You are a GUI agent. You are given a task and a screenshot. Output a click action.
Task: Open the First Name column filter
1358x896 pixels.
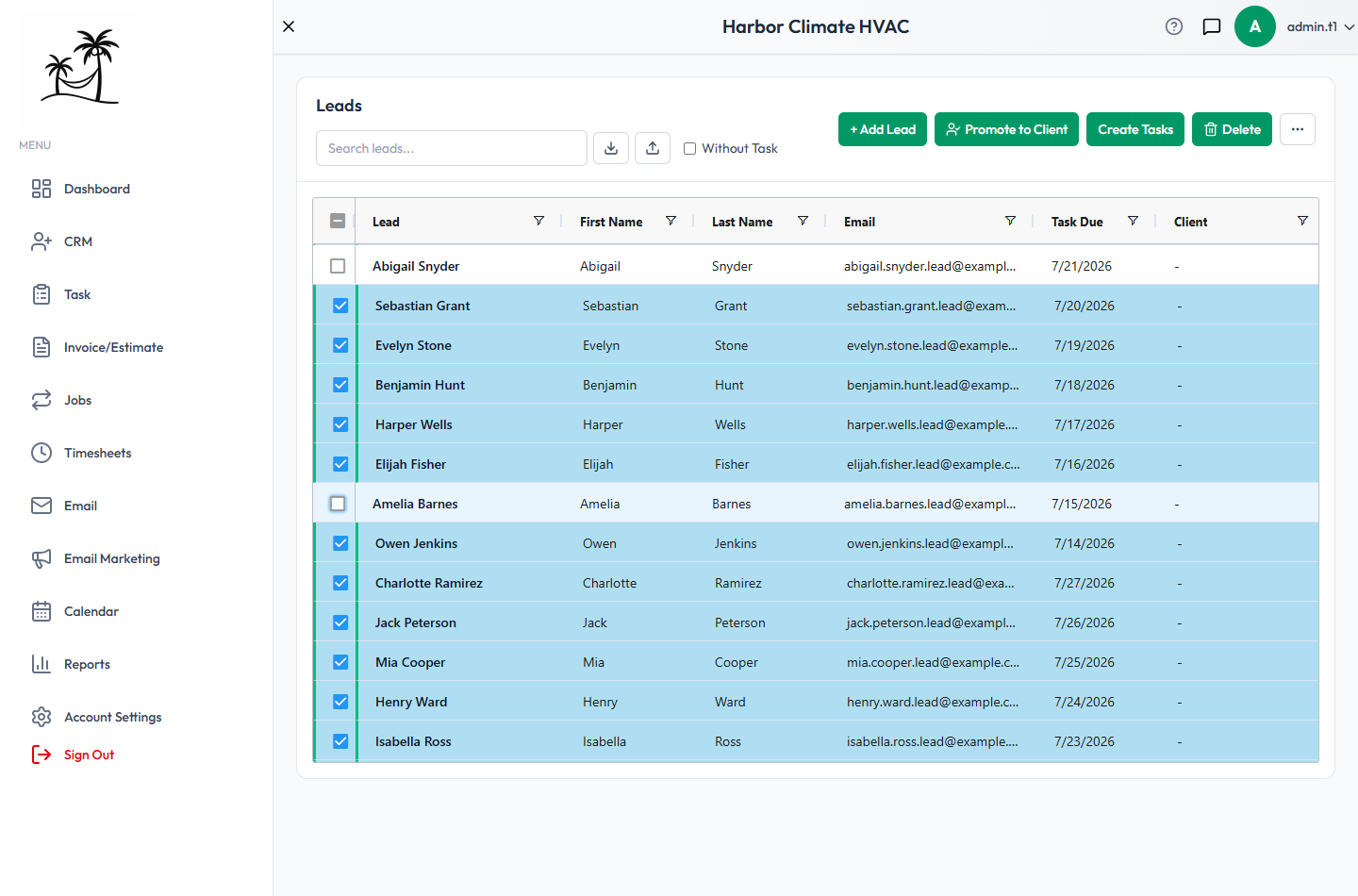[x=671, y=221]
